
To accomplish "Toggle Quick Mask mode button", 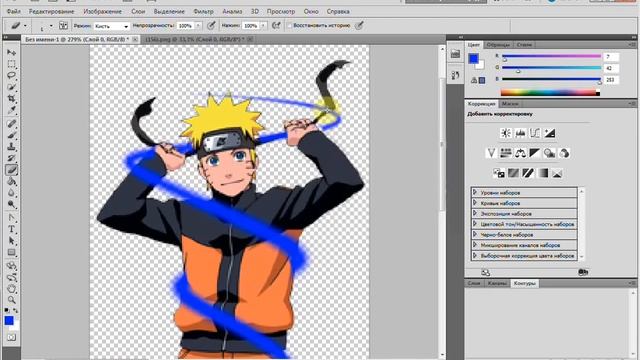I will click(11, 338).
